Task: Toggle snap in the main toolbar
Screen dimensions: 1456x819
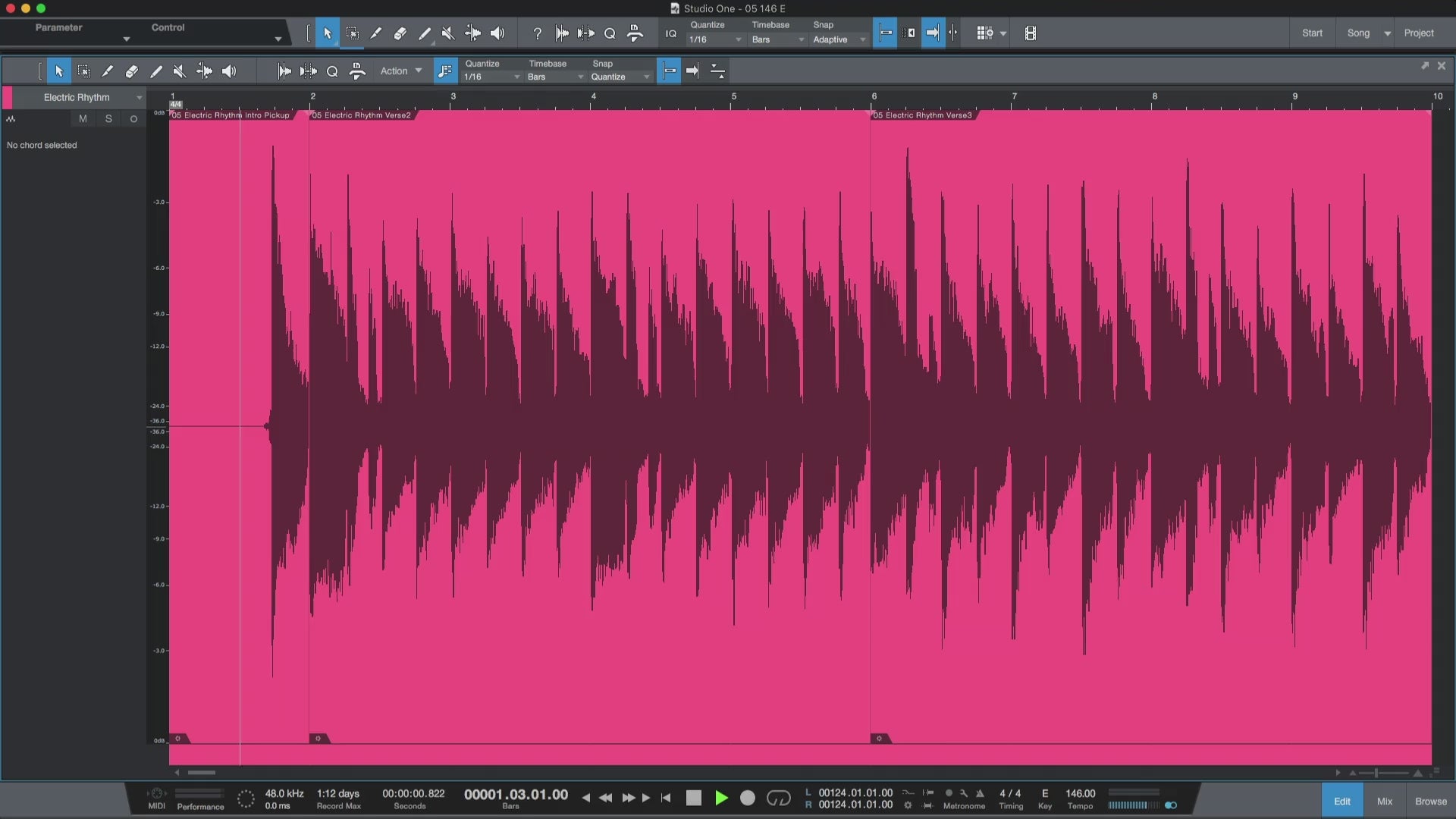Action: 885,33
